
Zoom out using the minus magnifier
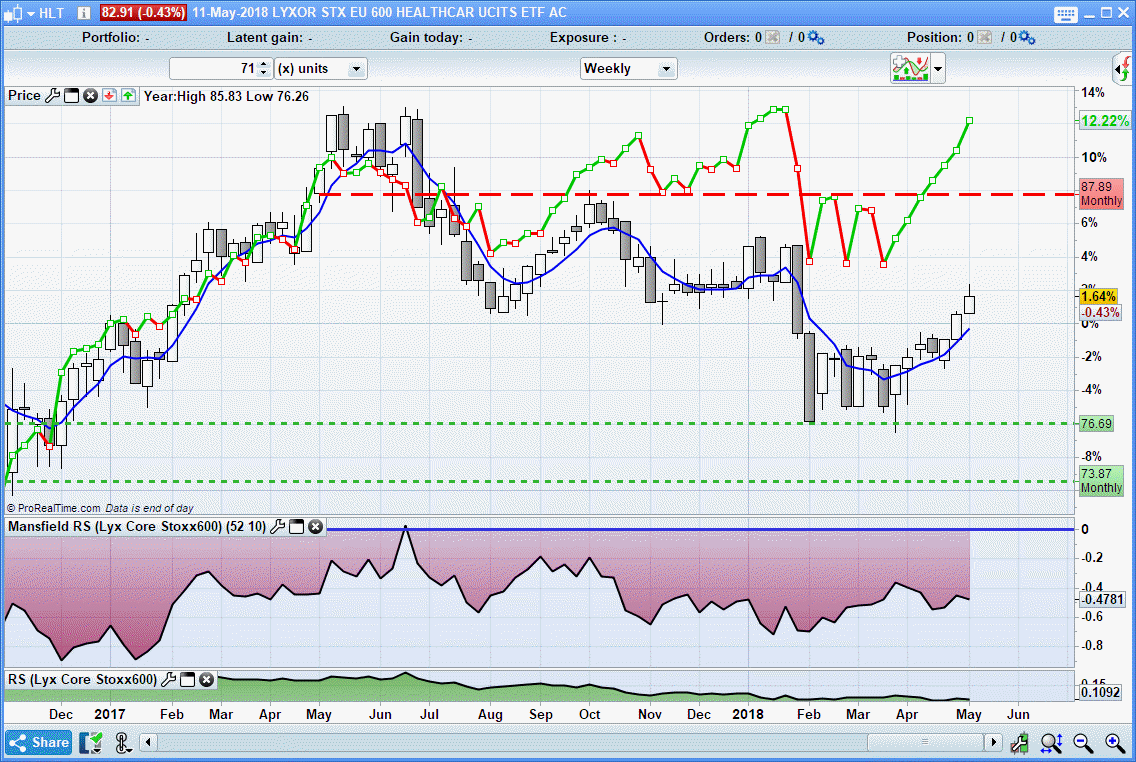click(1083, 742)
